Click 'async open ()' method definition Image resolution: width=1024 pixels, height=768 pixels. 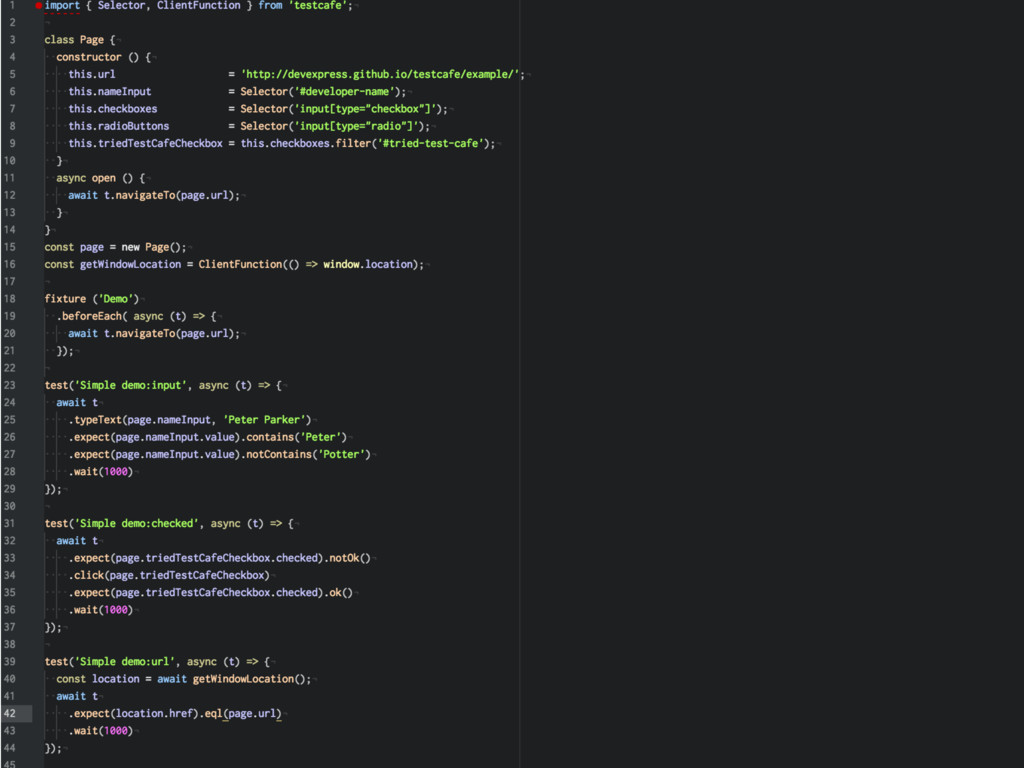point(100,178)
